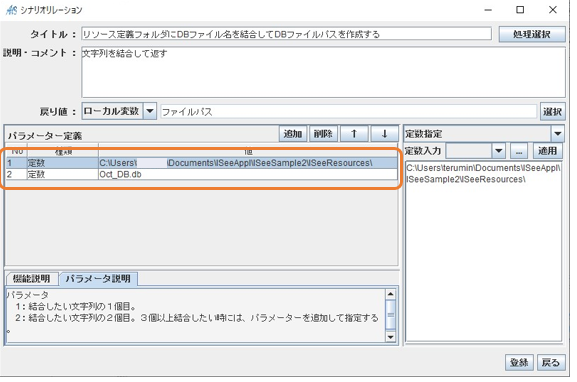Open the 定数指定 dropdown arrow

(x=557, y=134)
